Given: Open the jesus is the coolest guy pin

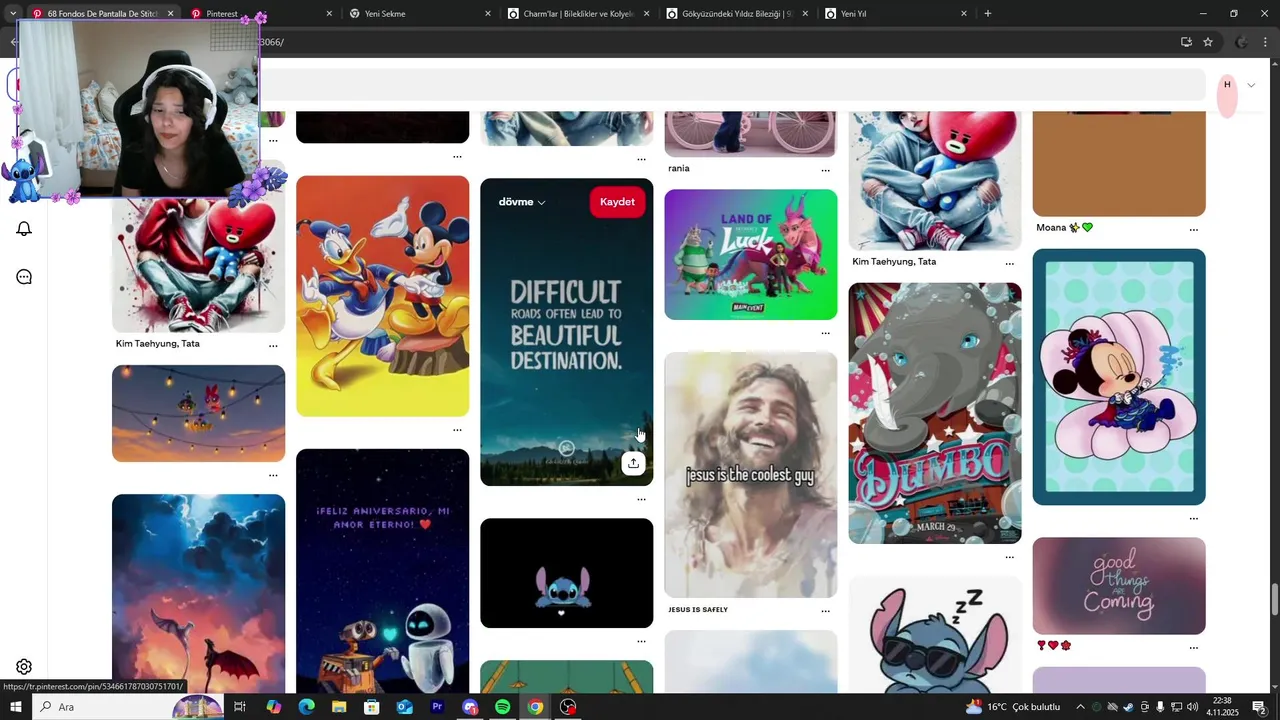Looking at the screenshot, I should coord(750,474).
